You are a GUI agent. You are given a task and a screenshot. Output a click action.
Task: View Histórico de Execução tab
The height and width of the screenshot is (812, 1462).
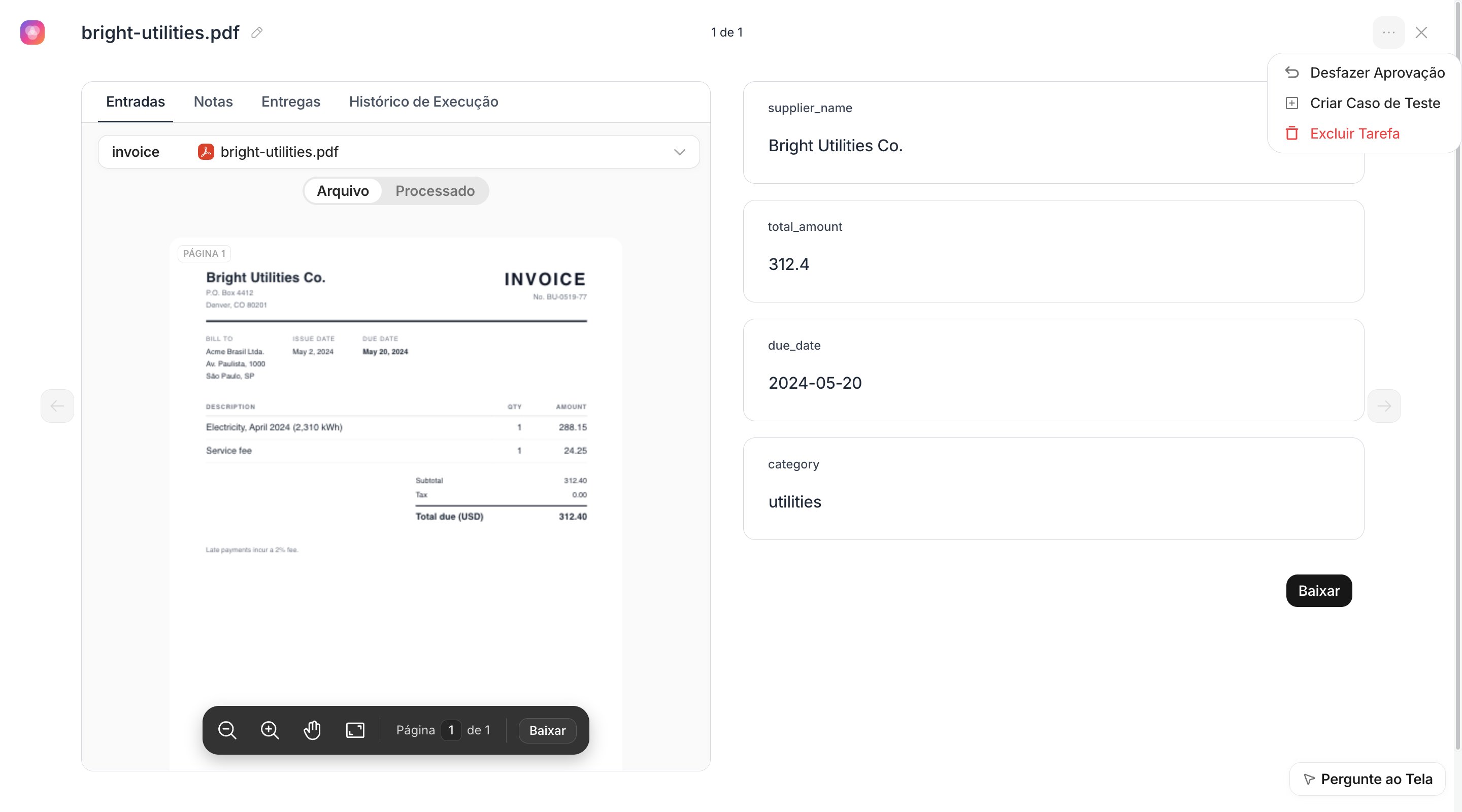point(423,101)
